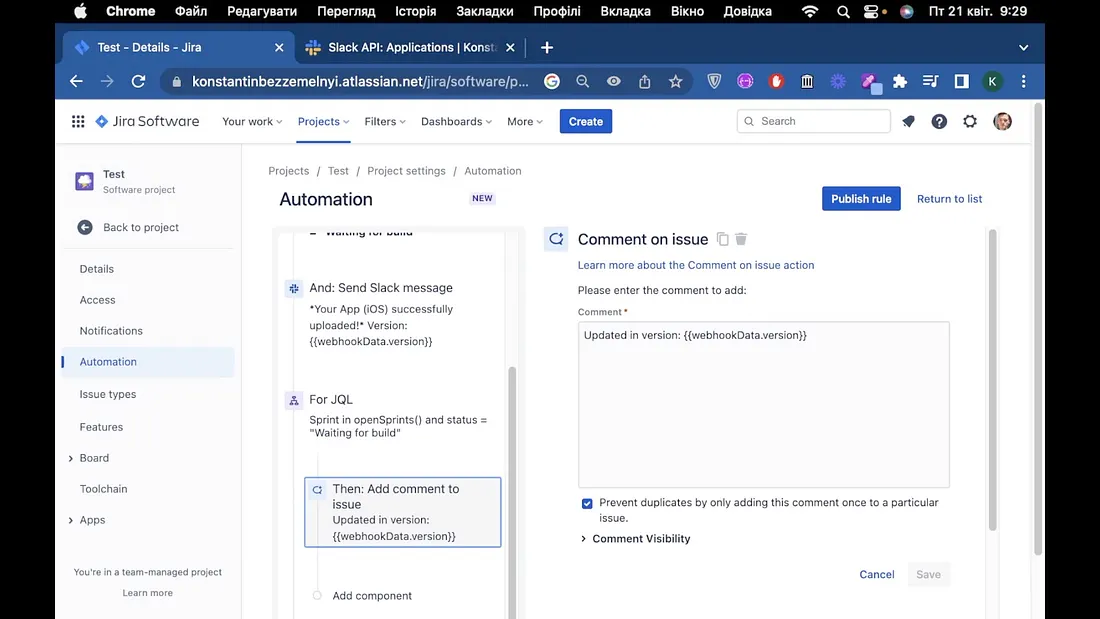Open Jira settings gear icon
Screen dimensions: 1100x619
click(970, 121)
